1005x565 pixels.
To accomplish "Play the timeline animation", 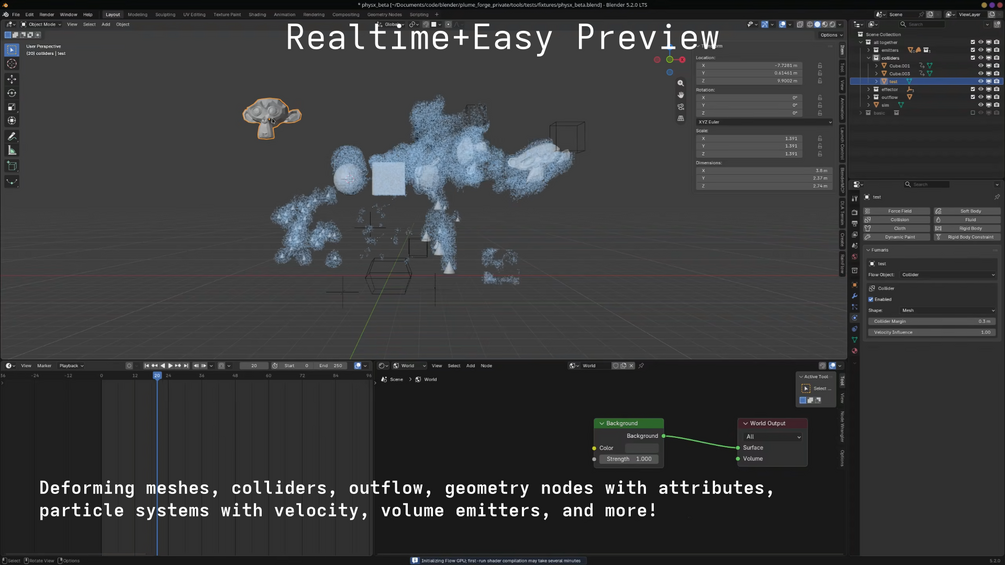I will (170, 366).
